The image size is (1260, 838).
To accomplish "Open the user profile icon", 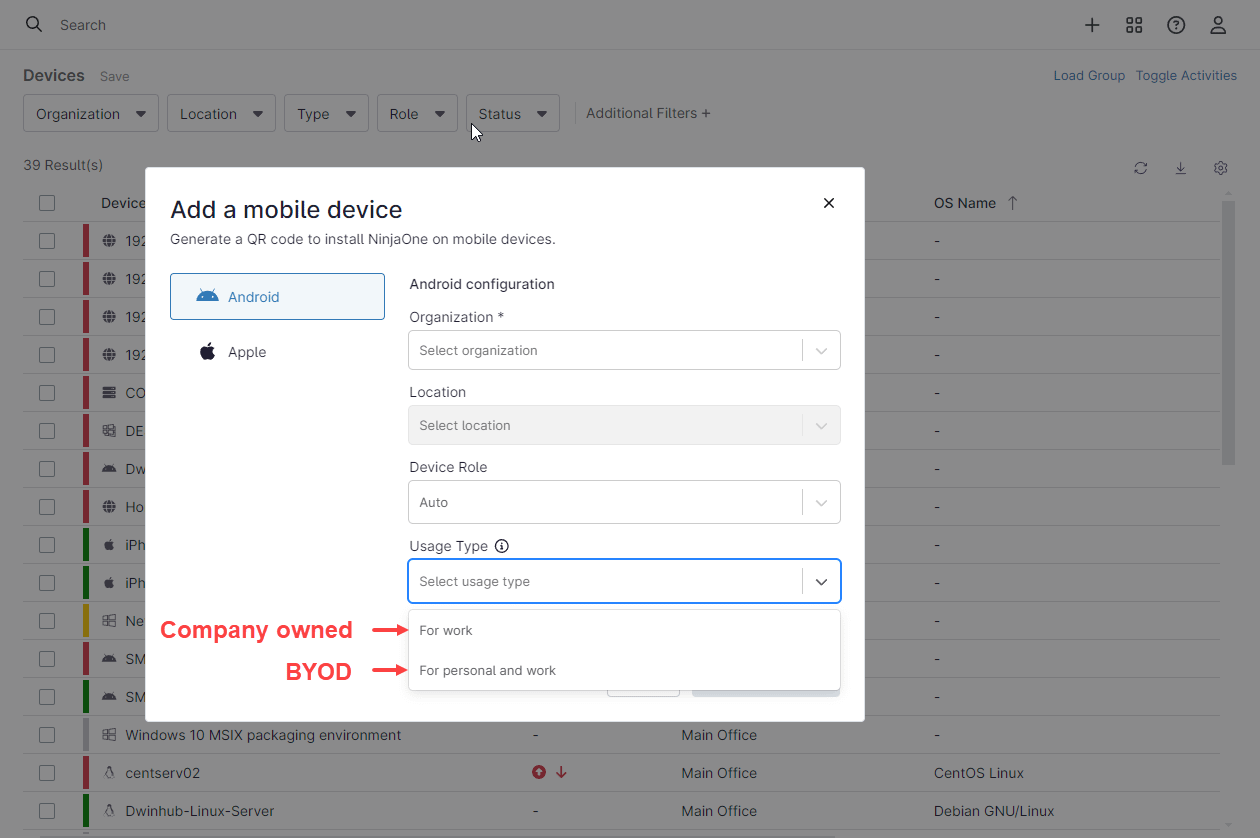I will (x=1218, y=24).
